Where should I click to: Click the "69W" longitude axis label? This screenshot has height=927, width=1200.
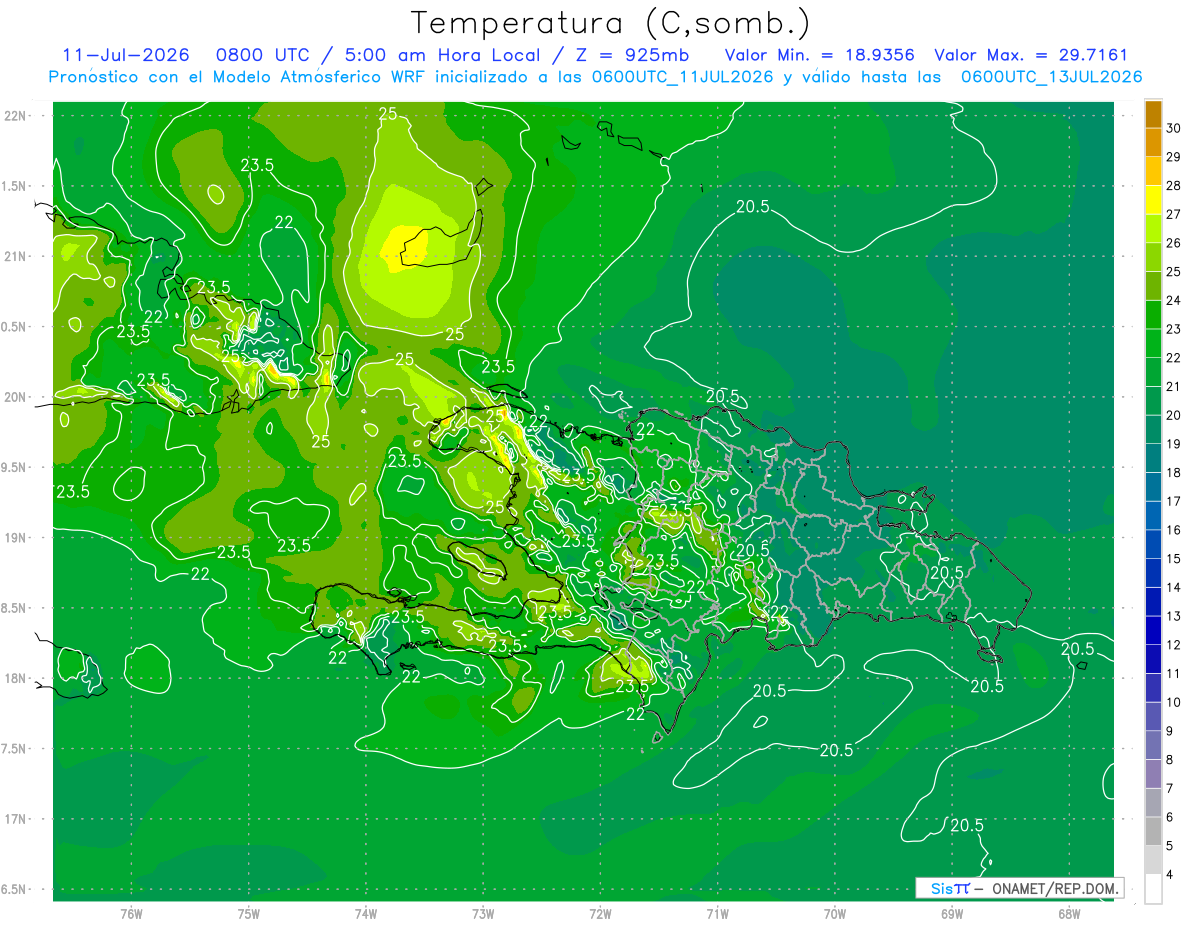tap(952, 914)
